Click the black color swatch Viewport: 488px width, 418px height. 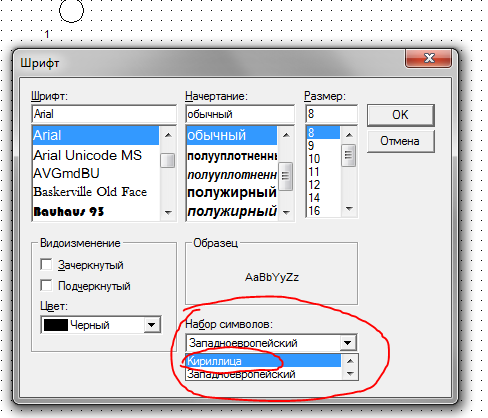pyautogui.click(x=56, y=325)
